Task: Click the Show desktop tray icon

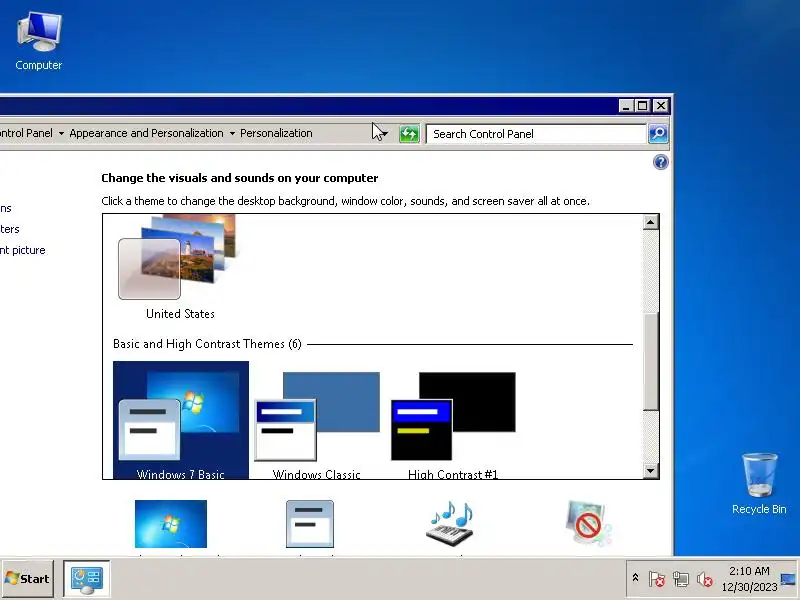Action: click(x=789, y=579)
